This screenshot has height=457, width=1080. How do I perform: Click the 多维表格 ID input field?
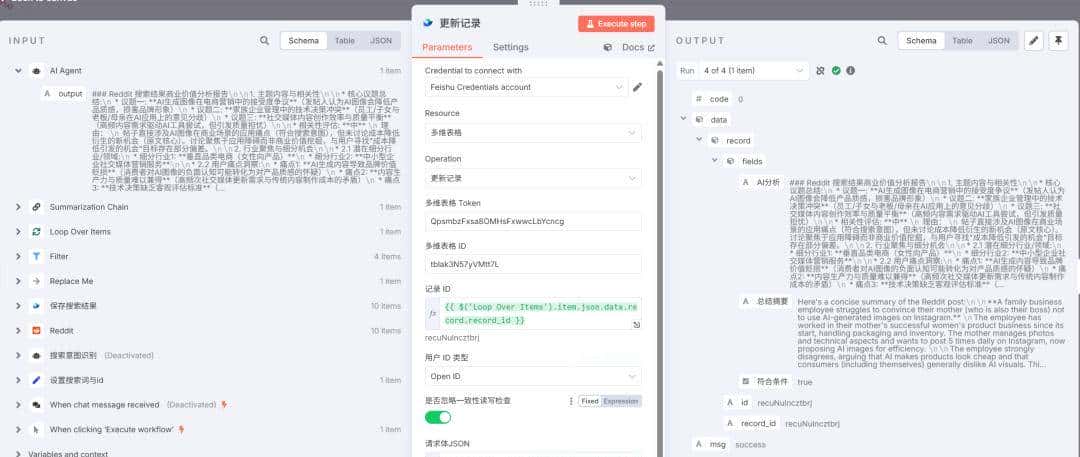coord(533,264)
